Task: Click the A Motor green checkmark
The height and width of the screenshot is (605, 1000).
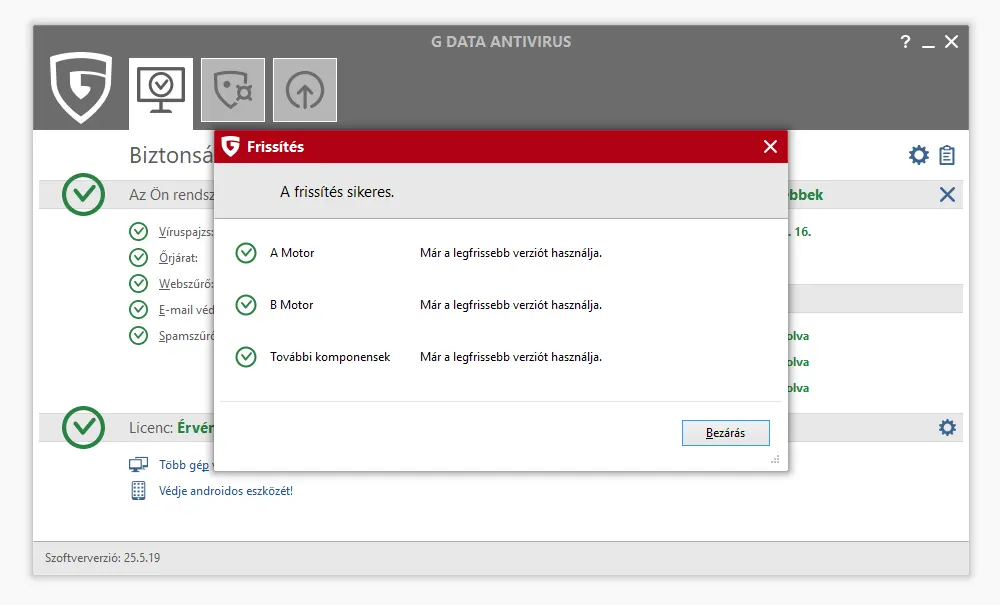Action: pos(246,253)
